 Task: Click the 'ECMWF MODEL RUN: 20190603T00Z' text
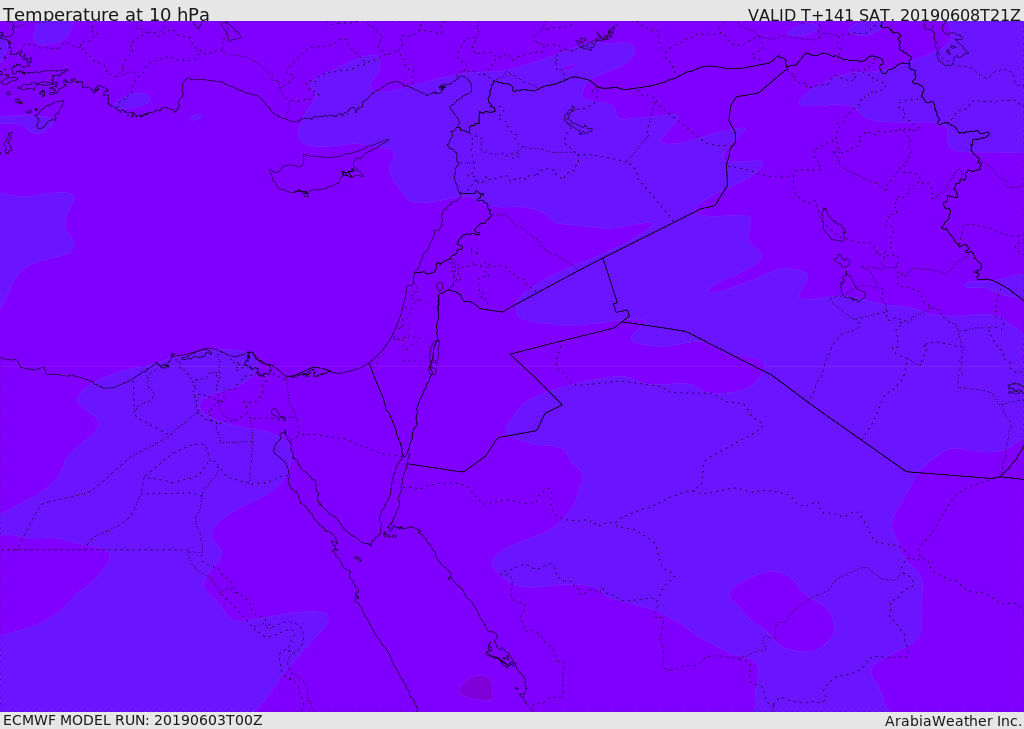click(x=133, y=720)
